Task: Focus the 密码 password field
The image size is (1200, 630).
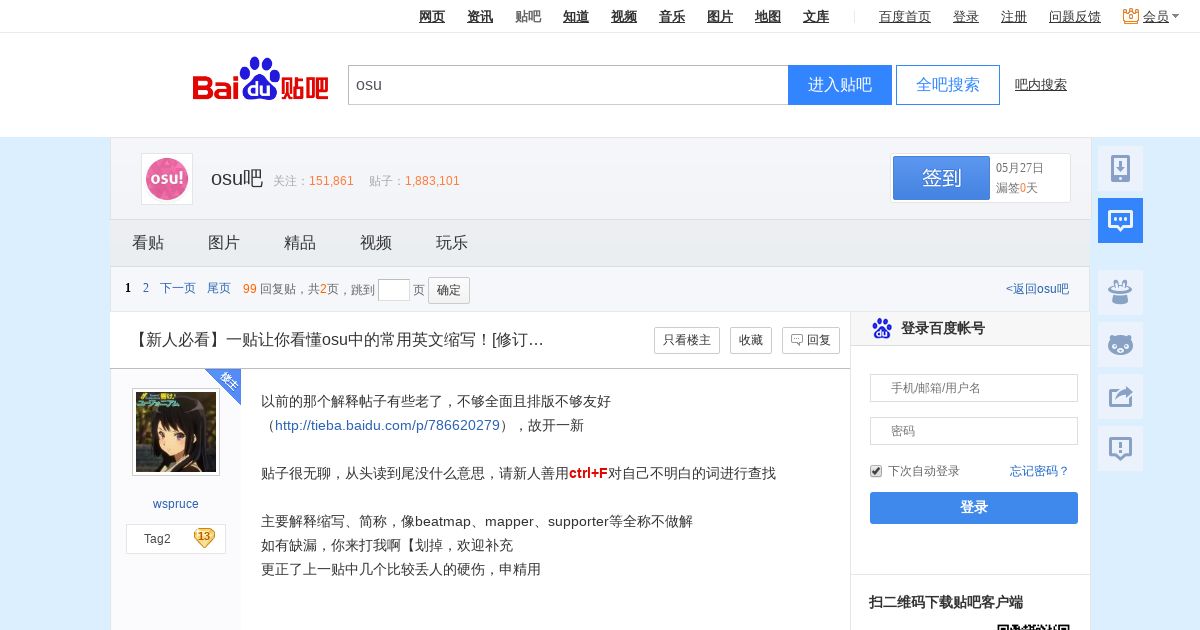Action: coord(974,431)
